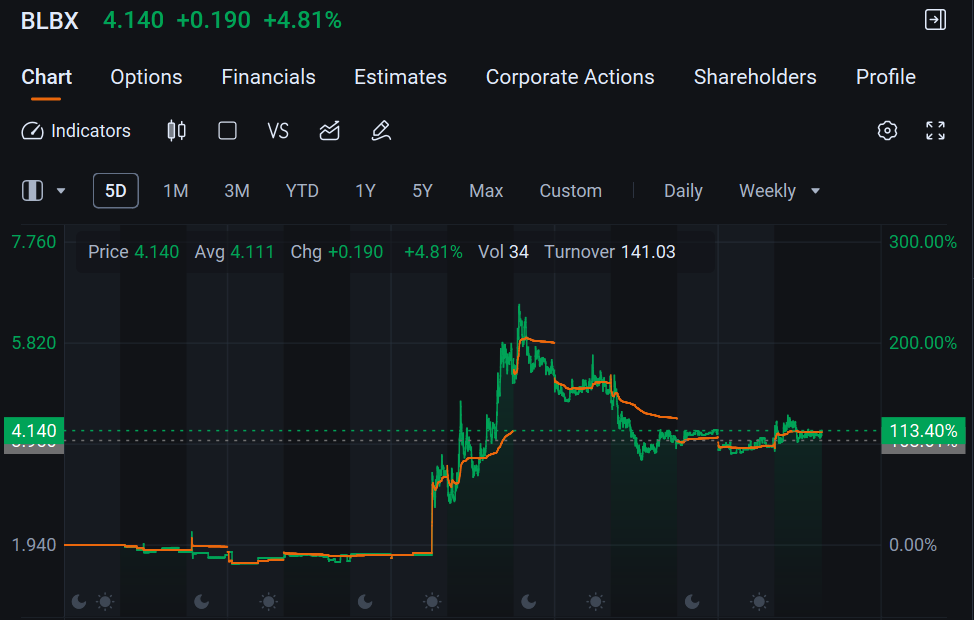This screenshot has height=620, width=974.
Task: Click the 4.140 price in the header
Action: coord(134,21)
